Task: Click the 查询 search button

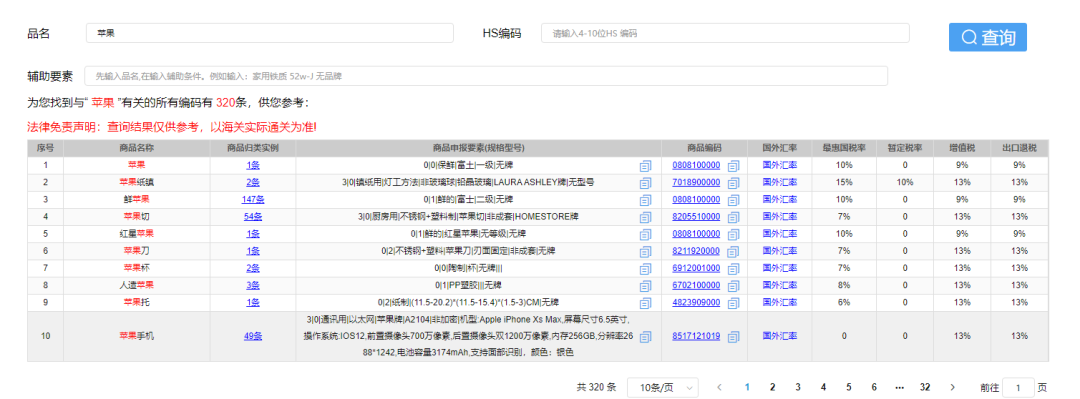Action: coord(988,37)
